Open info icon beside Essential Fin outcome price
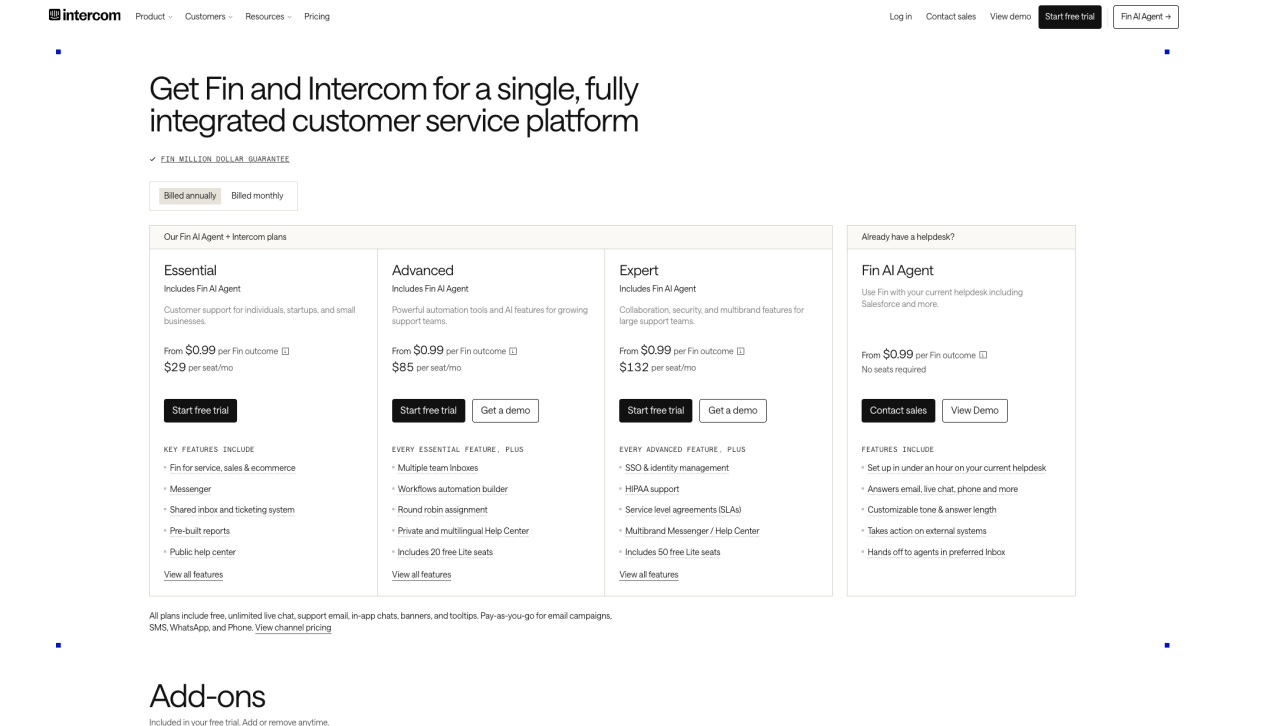Viewport: 1265px width, 726px height. tap(285, 351)
